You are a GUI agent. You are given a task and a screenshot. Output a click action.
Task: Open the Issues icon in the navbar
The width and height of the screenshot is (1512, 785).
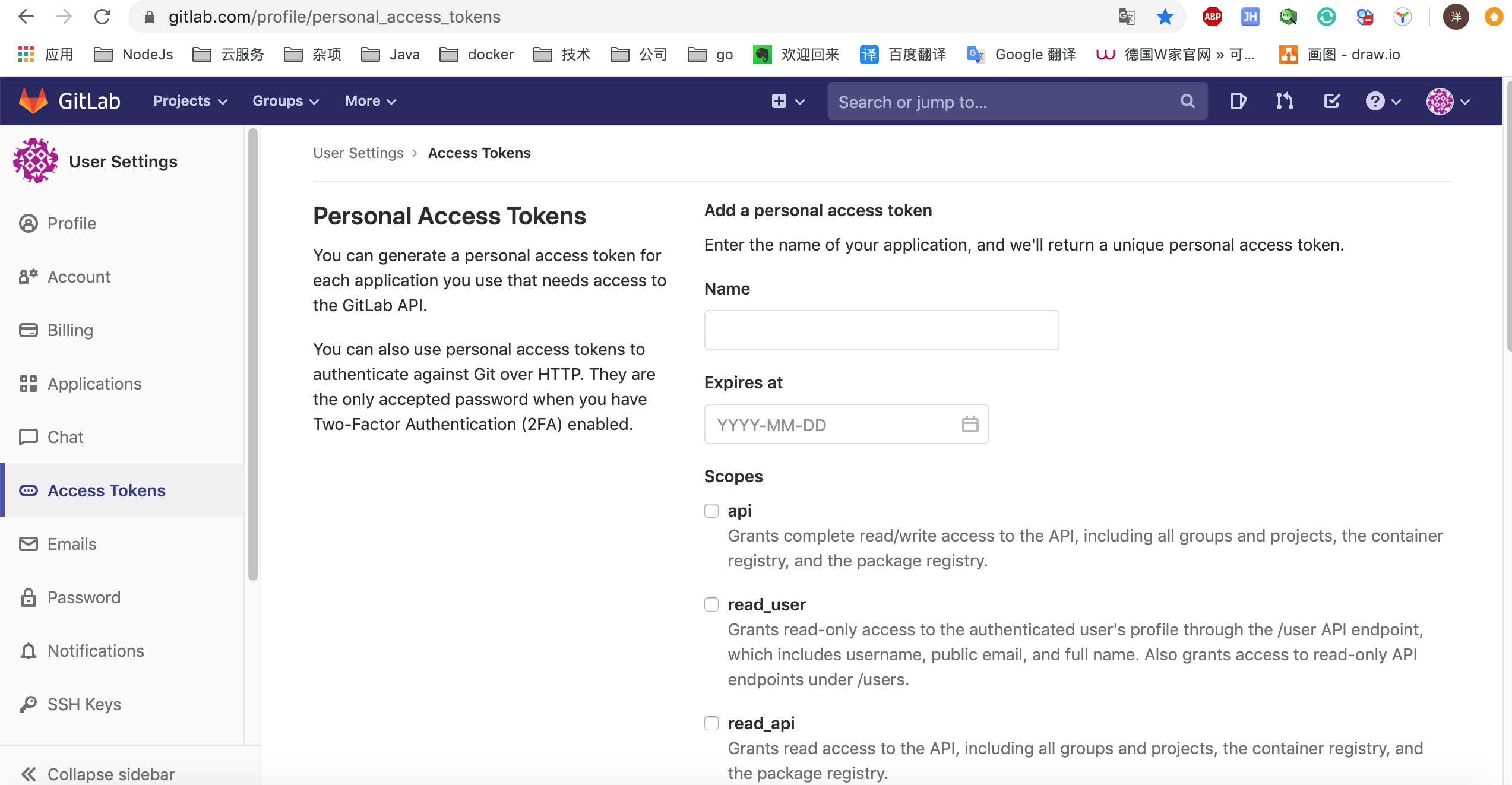pyautogui.click(x=1238, y=101)
